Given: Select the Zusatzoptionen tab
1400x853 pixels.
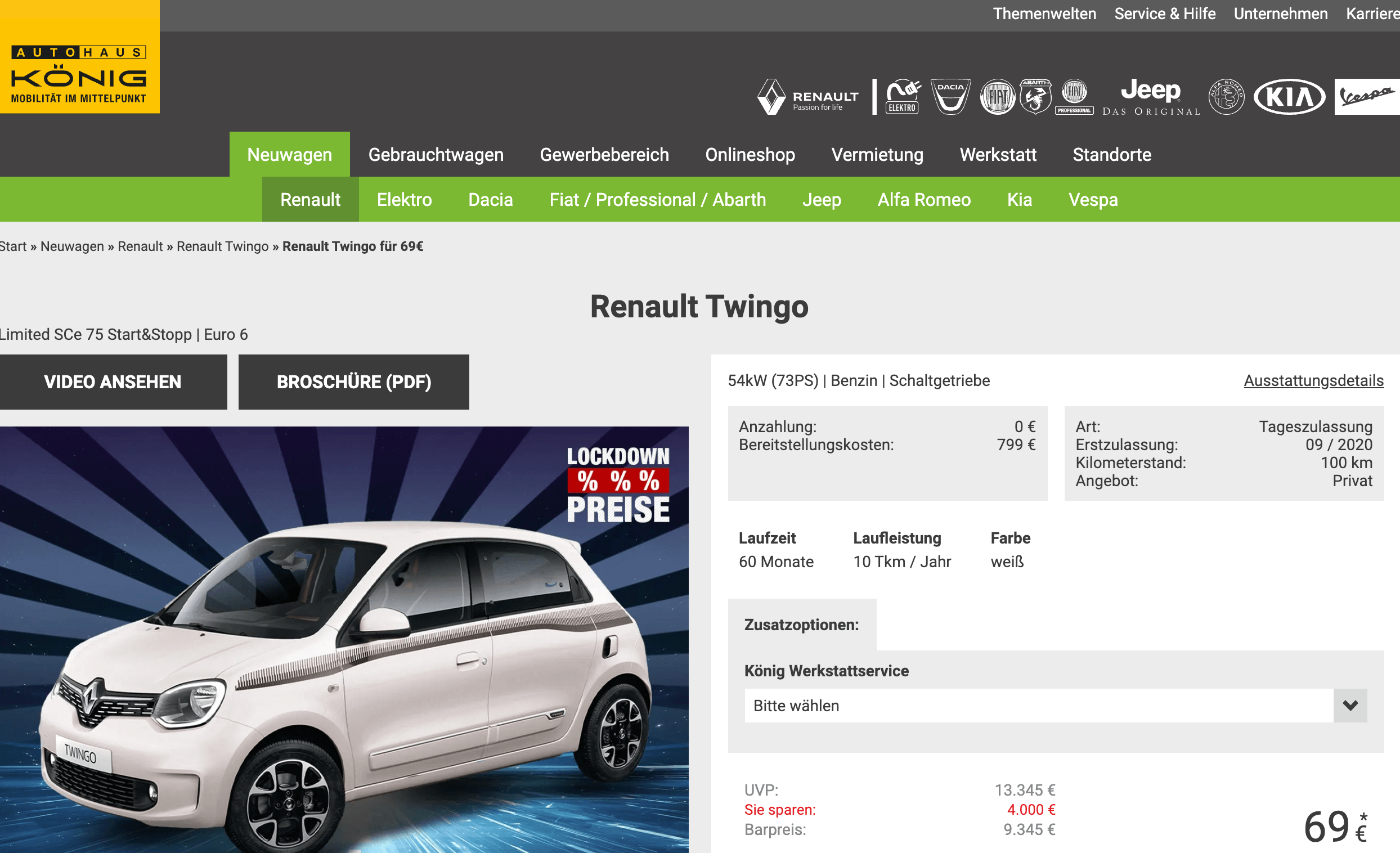Looking at the screenshot, I should click(802, 625).
